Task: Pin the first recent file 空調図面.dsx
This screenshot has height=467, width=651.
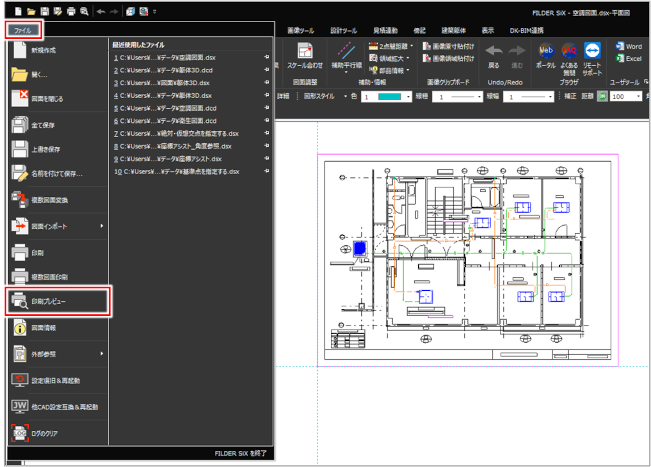Action: 266,58
